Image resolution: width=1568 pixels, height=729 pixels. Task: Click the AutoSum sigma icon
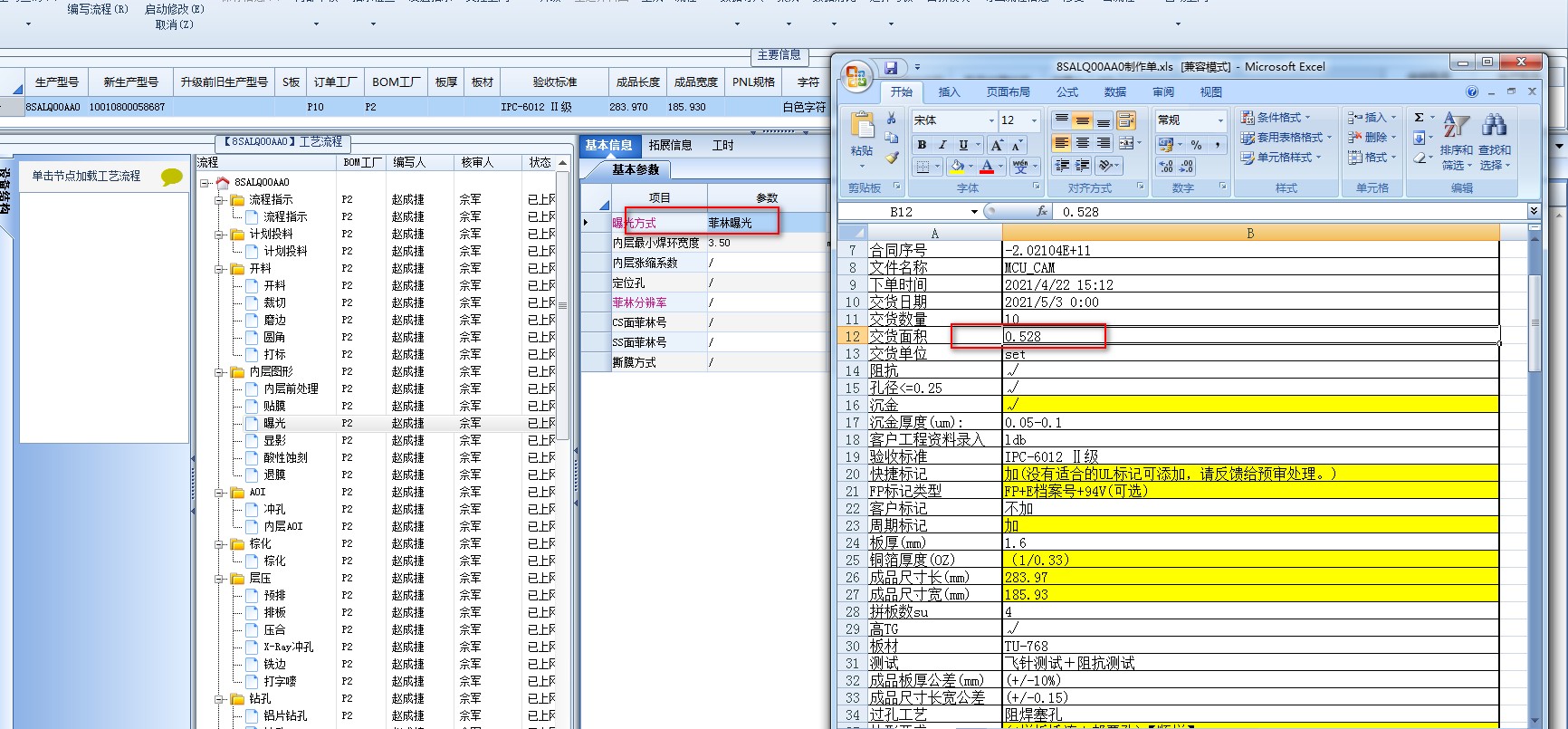1419,118
